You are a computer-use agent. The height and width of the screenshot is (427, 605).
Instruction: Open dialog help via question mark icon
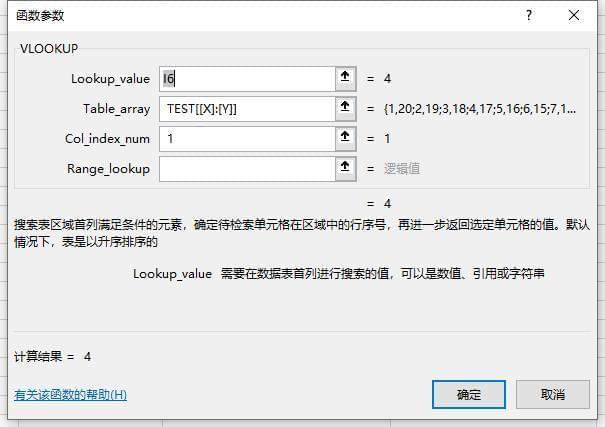point(529,15)
